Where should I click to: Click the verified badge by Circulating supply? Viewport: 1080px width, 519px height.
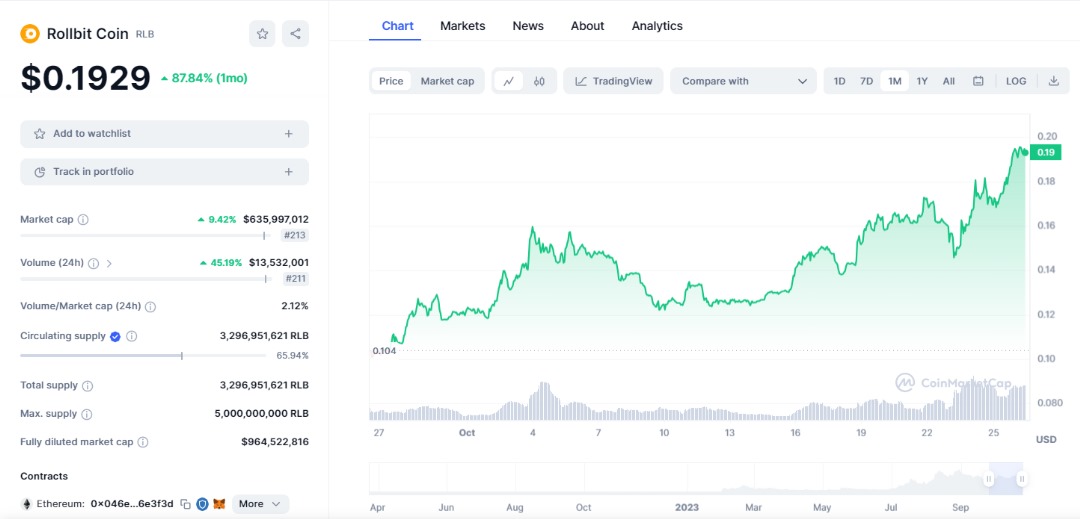(x=115, y=337)
